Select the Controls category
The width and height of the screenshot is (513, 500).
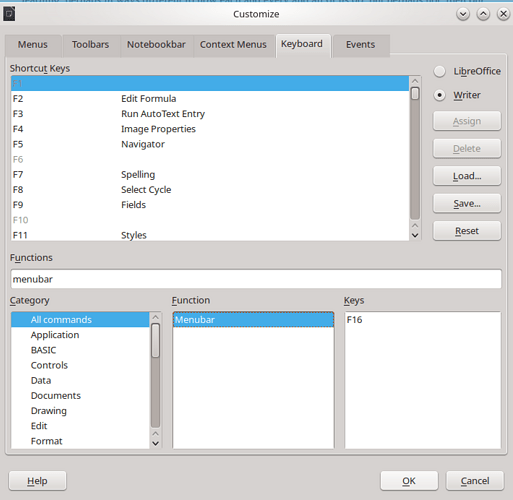point(80,365)
